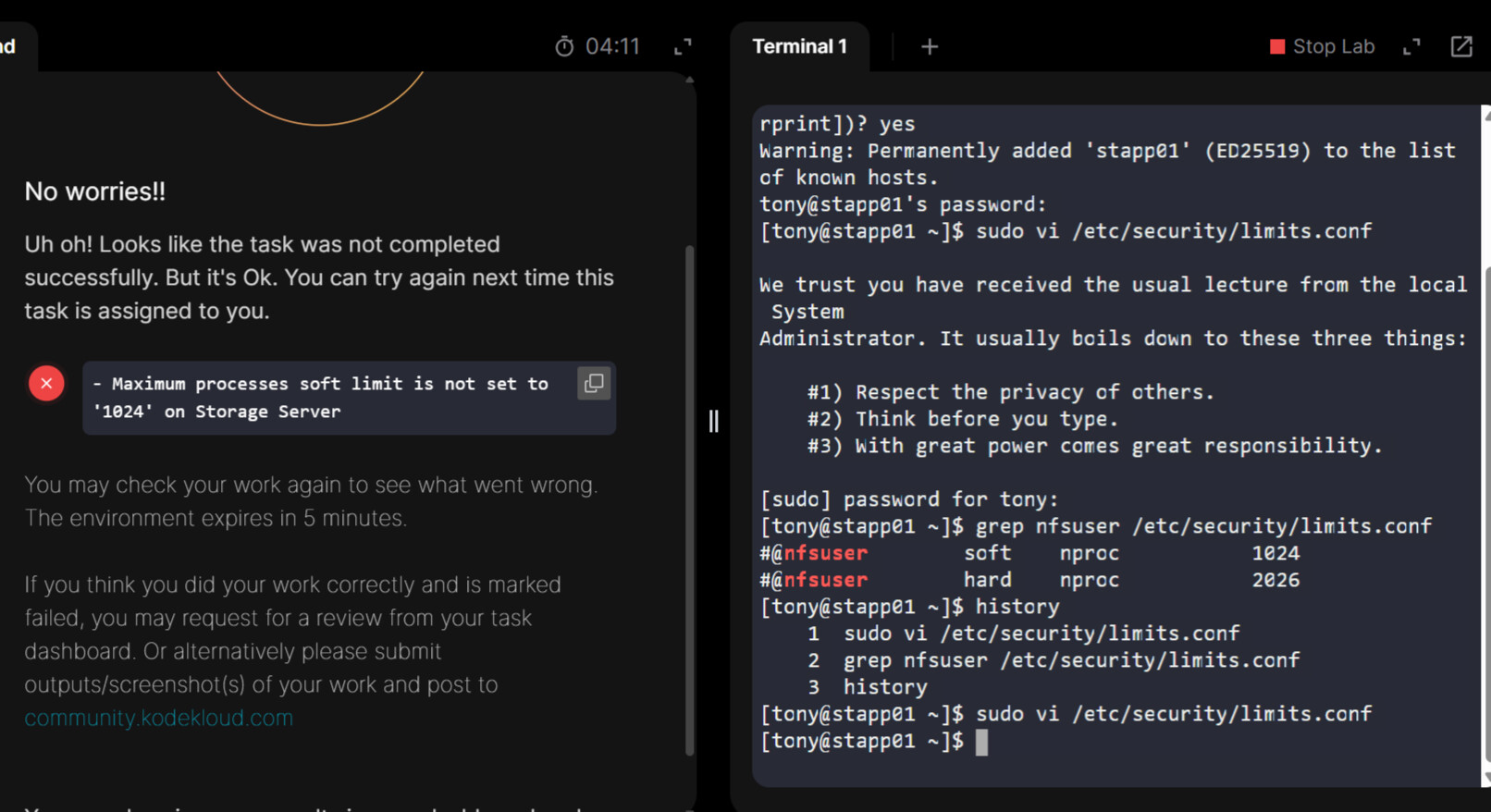Maximize the terminal panel with the expand icon
The image size is (1491, 812).
click(1411, 46)
